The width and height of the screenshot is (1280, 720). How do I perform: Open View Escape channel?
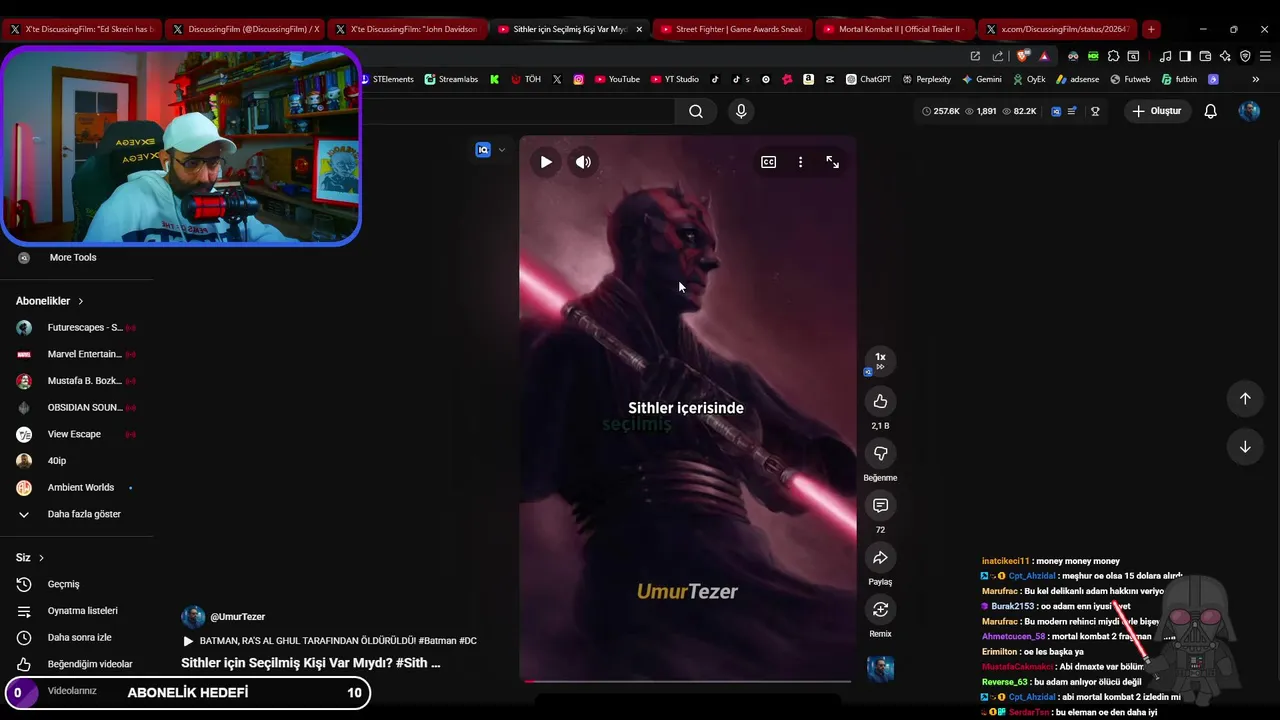coord(75,434)
